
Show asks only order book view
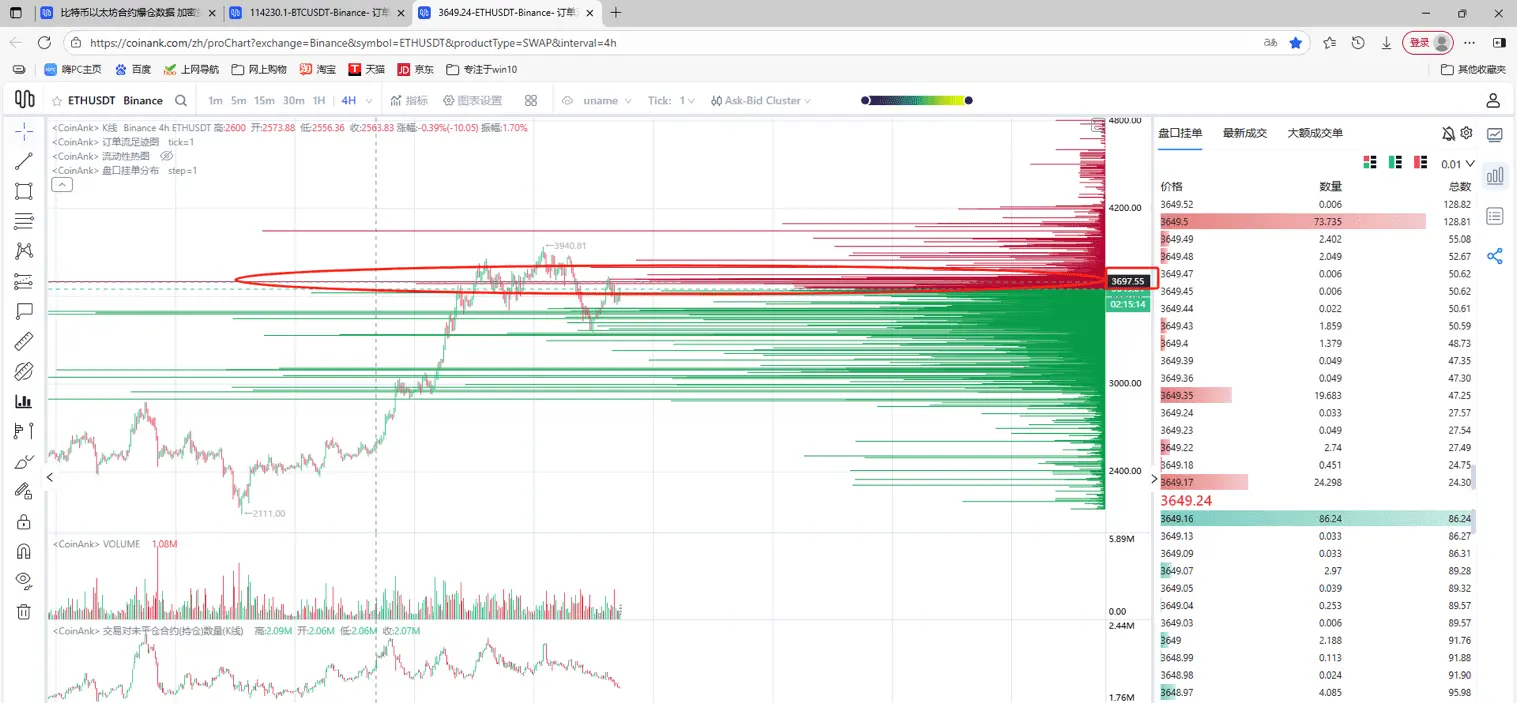tap(1420, 163)
